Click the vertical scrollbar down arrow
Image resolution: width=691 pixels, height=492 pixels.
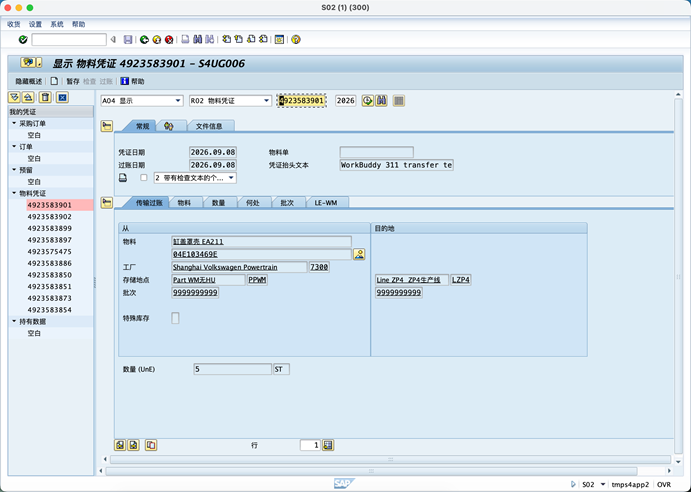point(678,462)
